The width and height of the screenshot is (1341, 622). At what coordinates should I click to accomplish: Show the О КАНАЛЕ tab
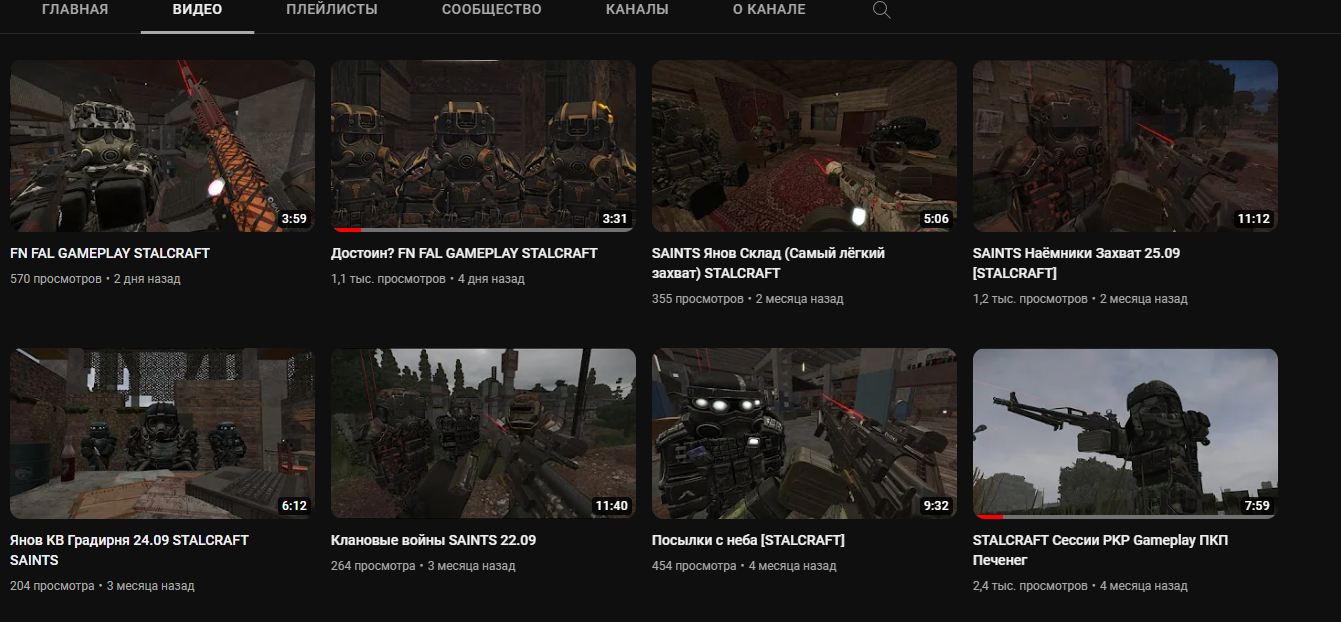click(x=769, y=10)
